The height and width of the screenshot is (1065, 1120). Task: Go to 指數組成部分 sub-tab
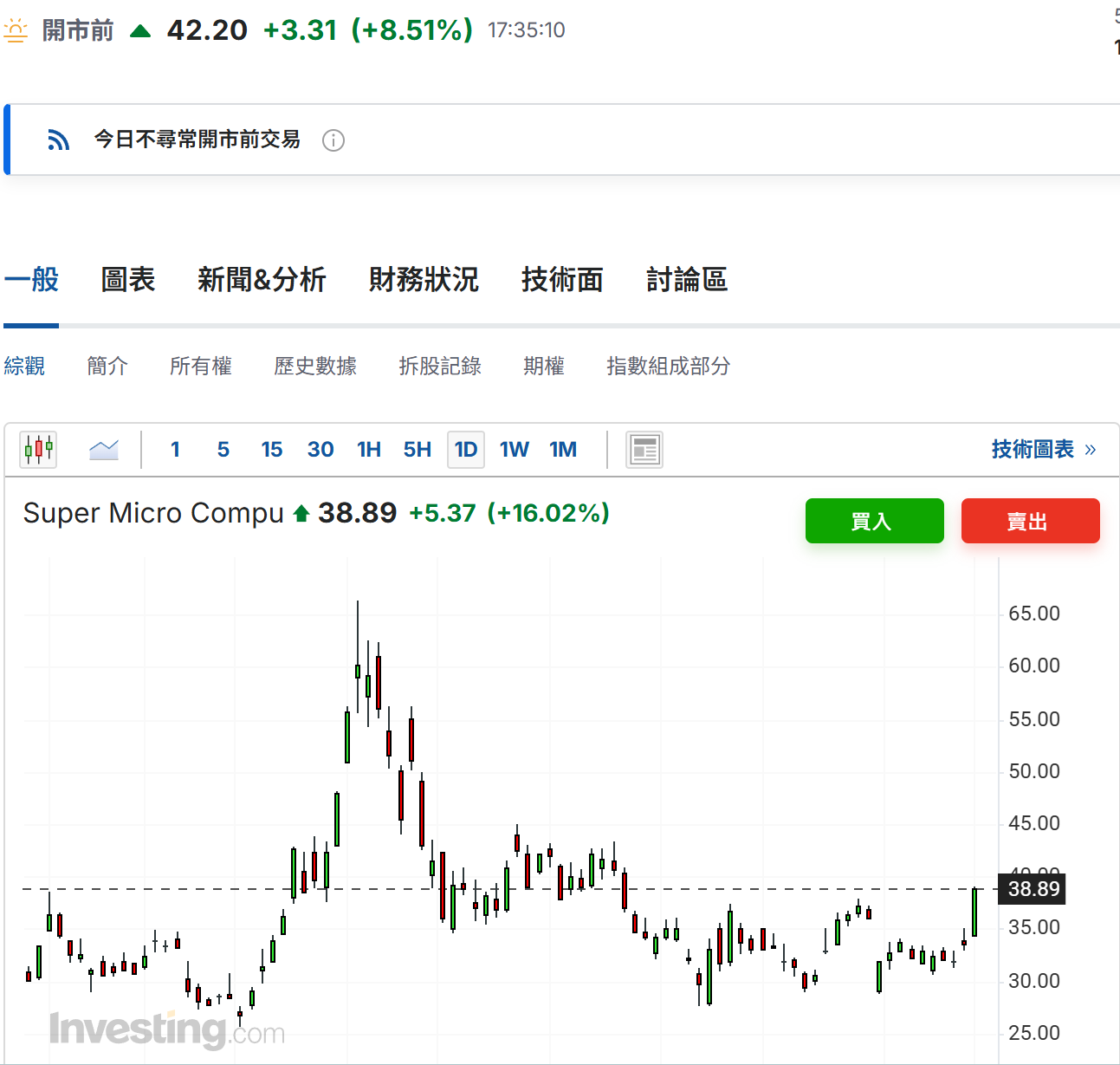(668, 367)
